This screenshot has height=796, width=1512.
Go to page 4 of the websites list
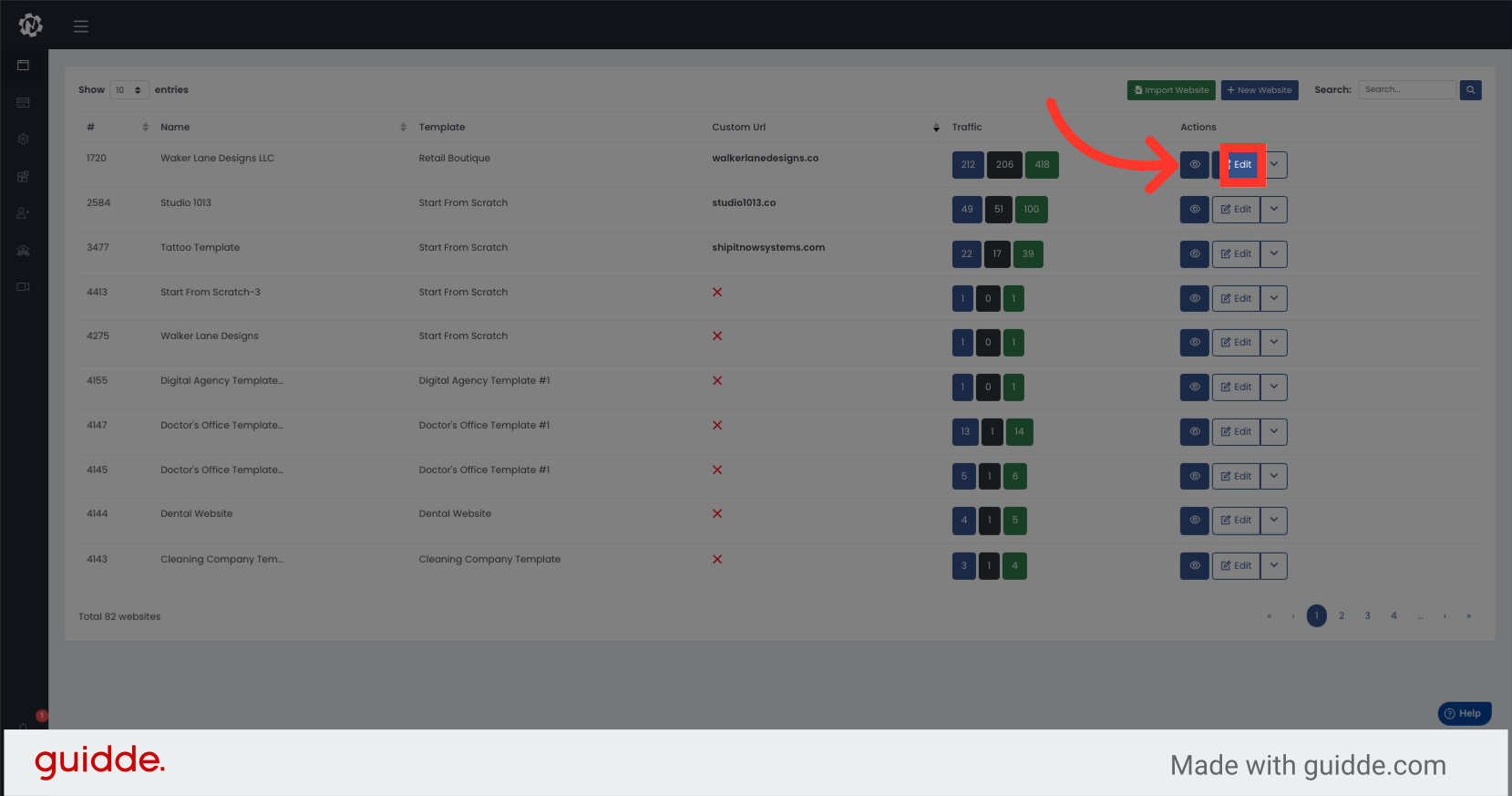[1394, 616]
